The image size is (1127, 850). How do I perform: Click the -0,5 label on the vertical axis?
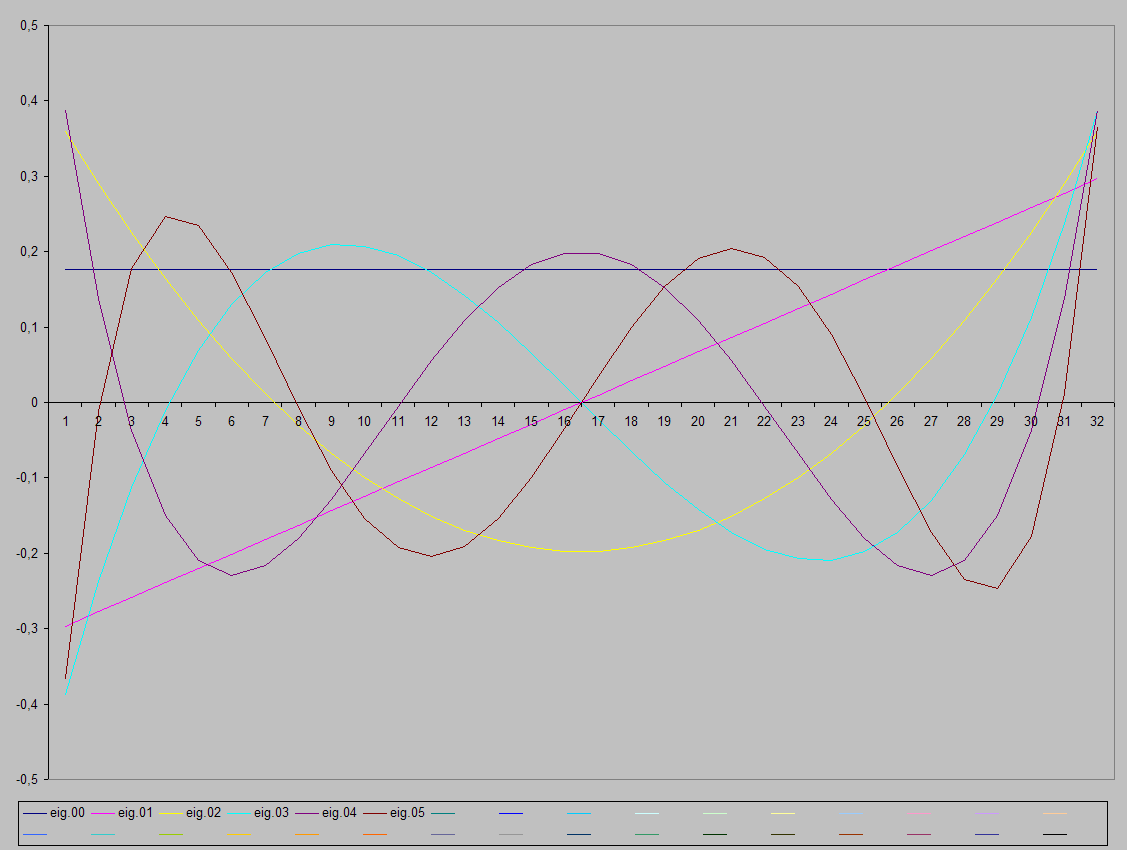coord(27,779)
